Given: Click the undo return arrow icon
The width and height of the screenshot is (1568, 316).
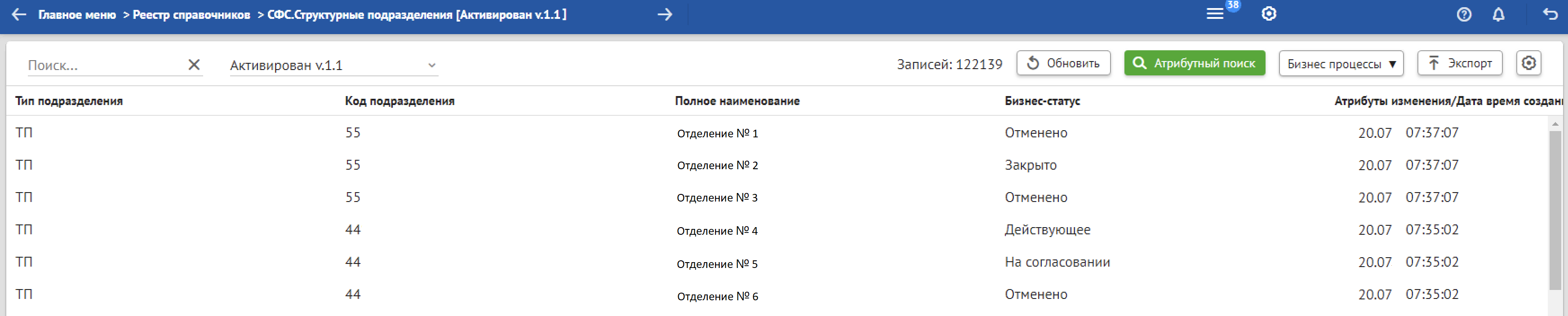Looking at the screenshot, I should point(1550,14).
